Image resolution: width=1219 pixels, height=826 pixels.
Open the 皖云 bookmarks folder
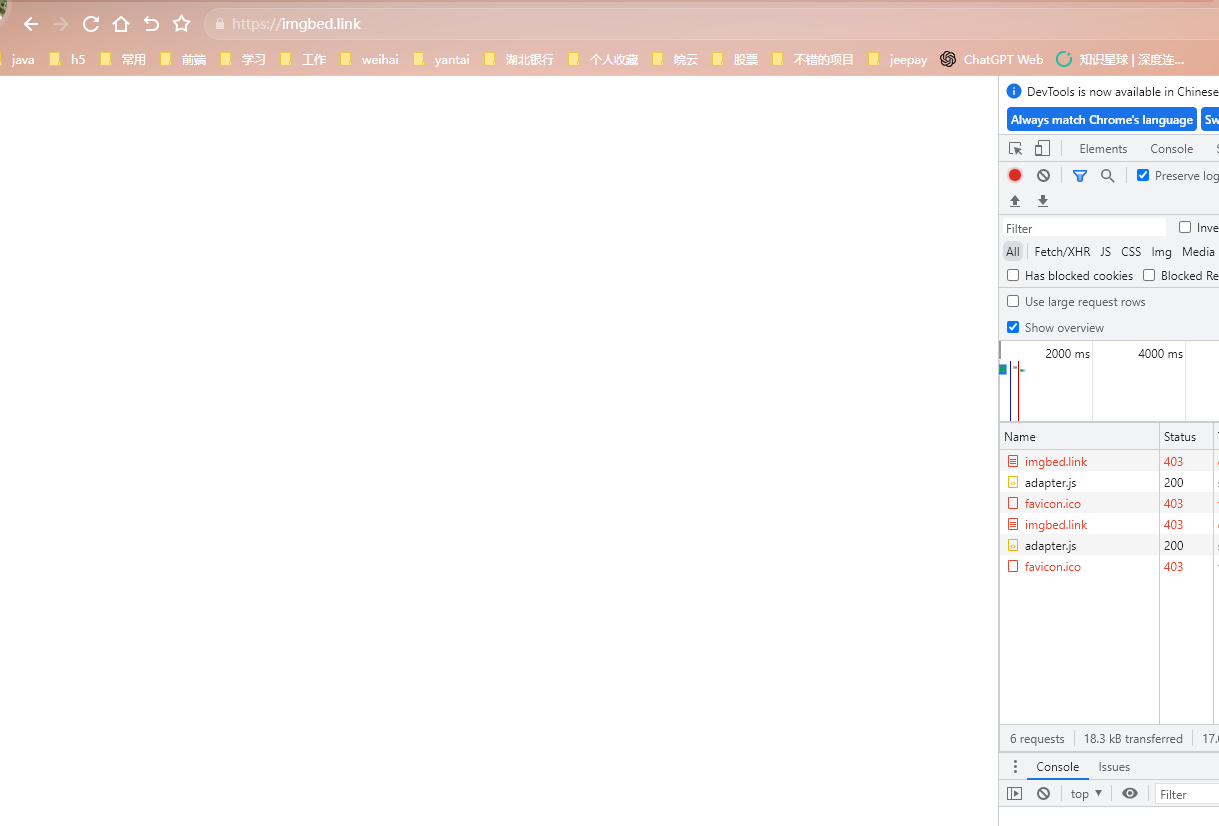tap(675, 60)
